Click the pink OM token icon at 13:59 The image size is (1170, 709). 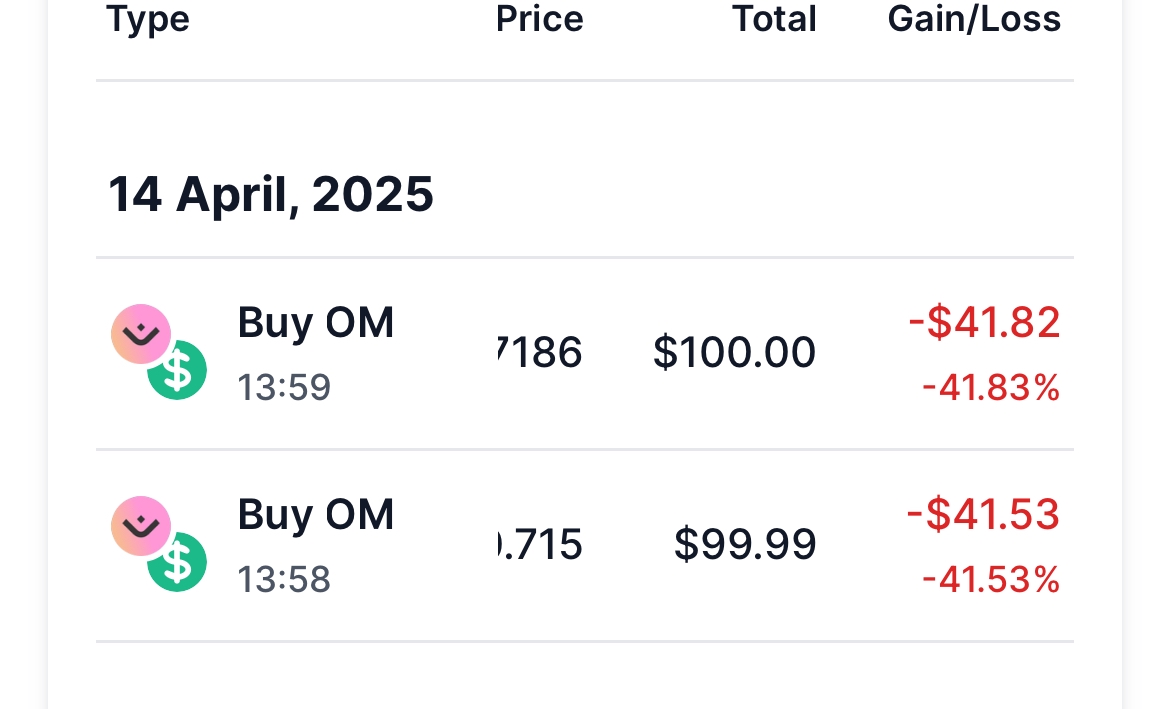(140, 333)
